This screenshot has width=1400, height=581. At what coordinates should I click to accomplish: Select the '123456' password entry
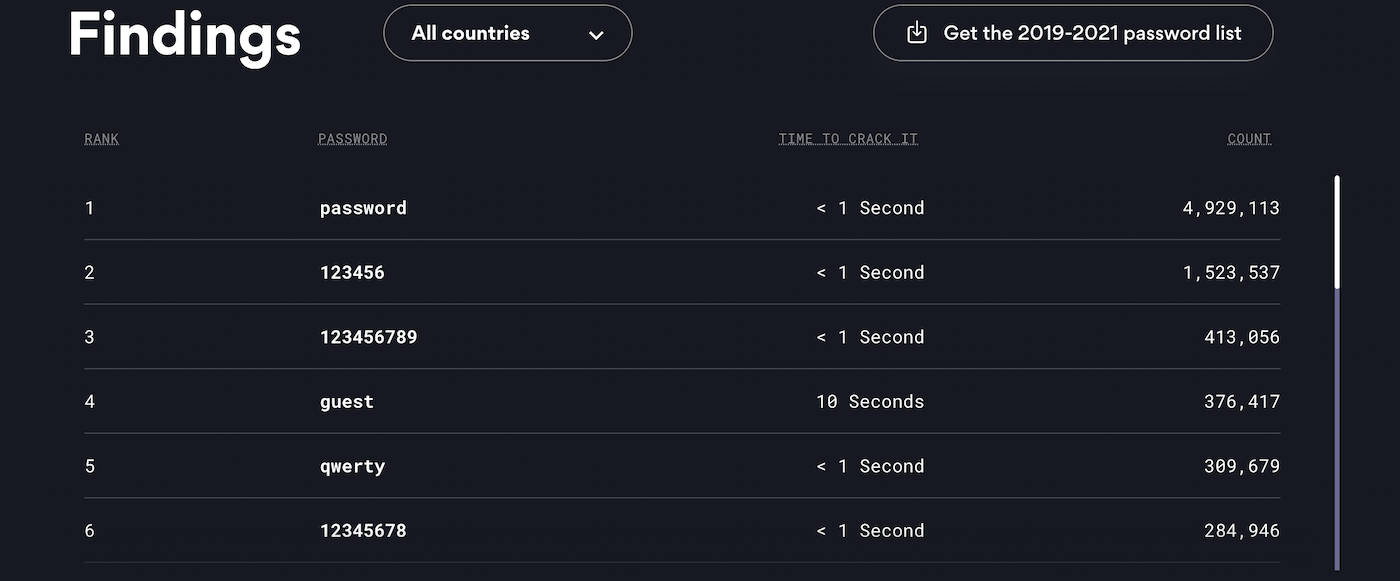click(352, 273)
